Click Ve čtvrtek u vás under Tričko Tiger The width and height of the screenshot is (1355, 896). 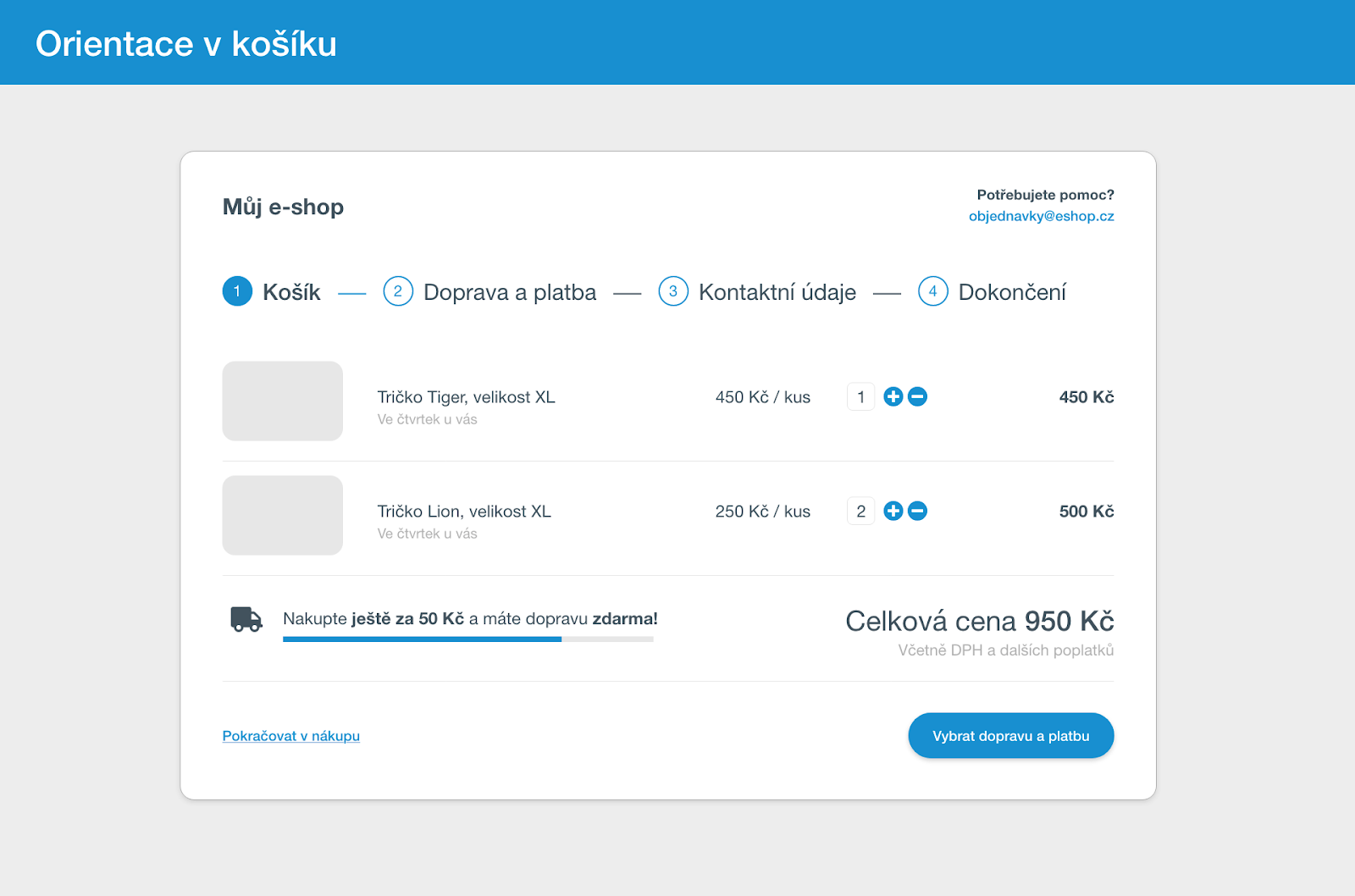pos(428,419)
